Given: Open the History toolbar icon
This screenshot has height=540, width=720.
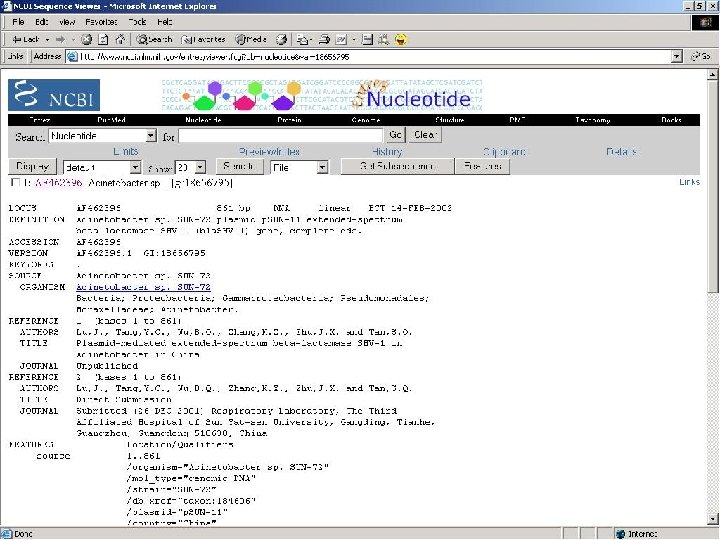Looking at the screenshot, I should (x=281, y=39).
